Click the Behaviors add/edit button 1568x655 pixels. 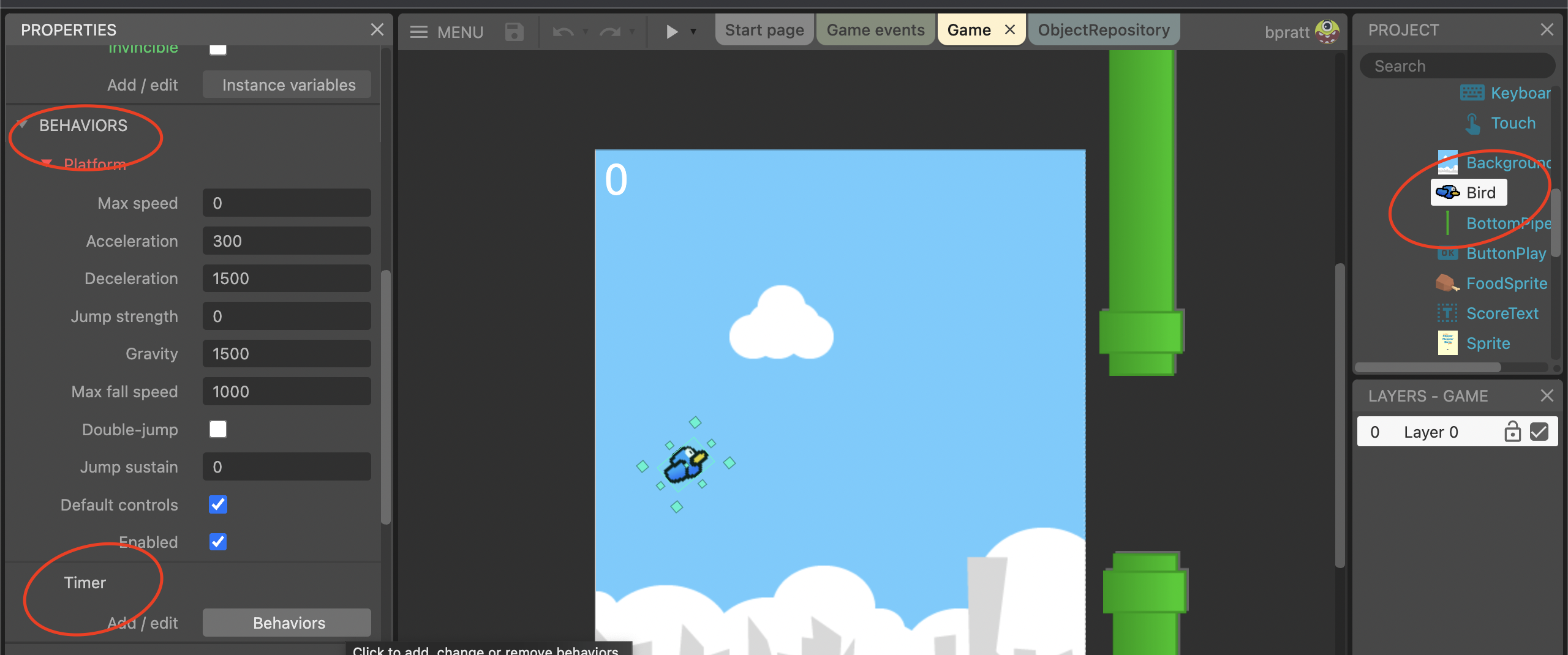point(287,623)
